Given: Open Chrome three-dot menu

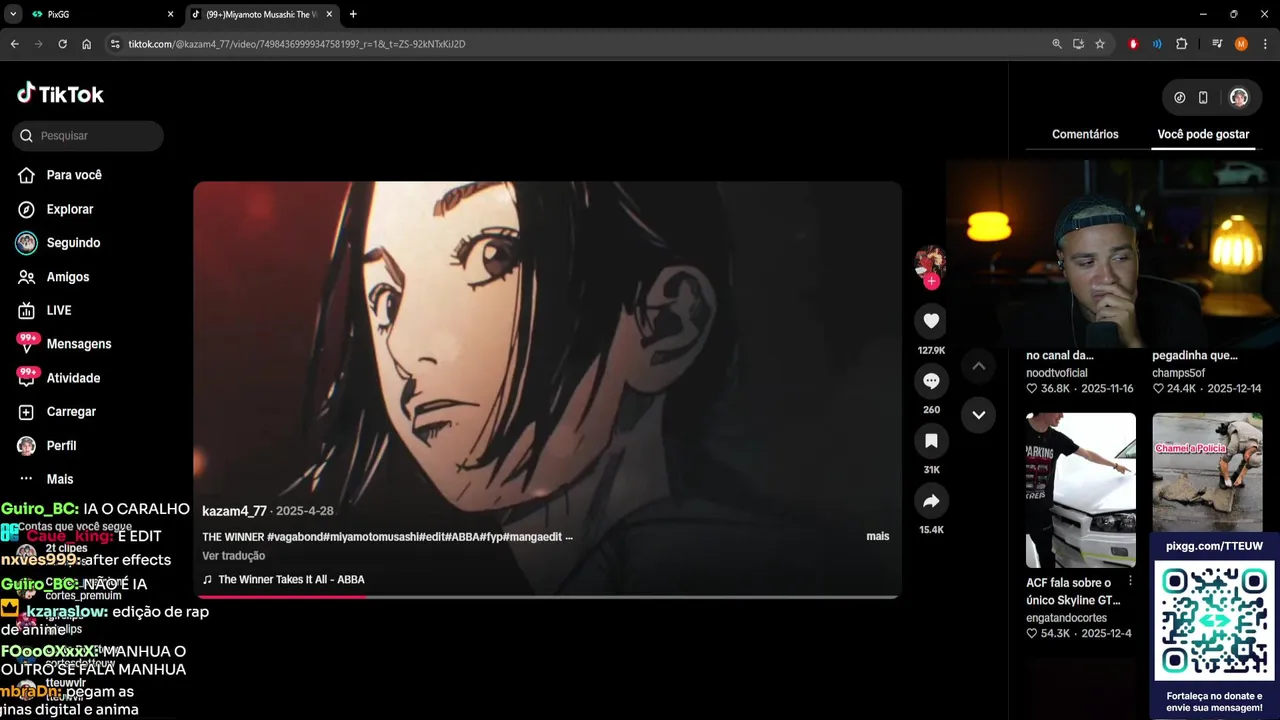Looking at the screenshot, I should tap(1265, 44).
